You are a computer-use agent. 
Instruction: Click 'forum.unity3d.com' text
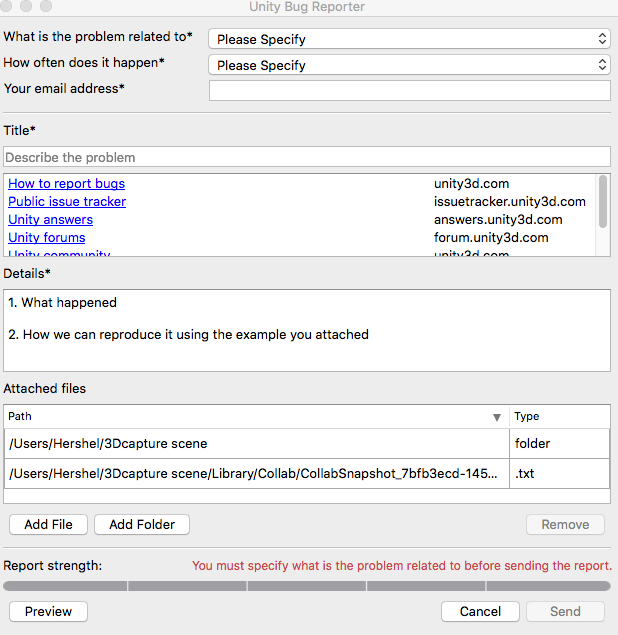click(x=491, y=237)
